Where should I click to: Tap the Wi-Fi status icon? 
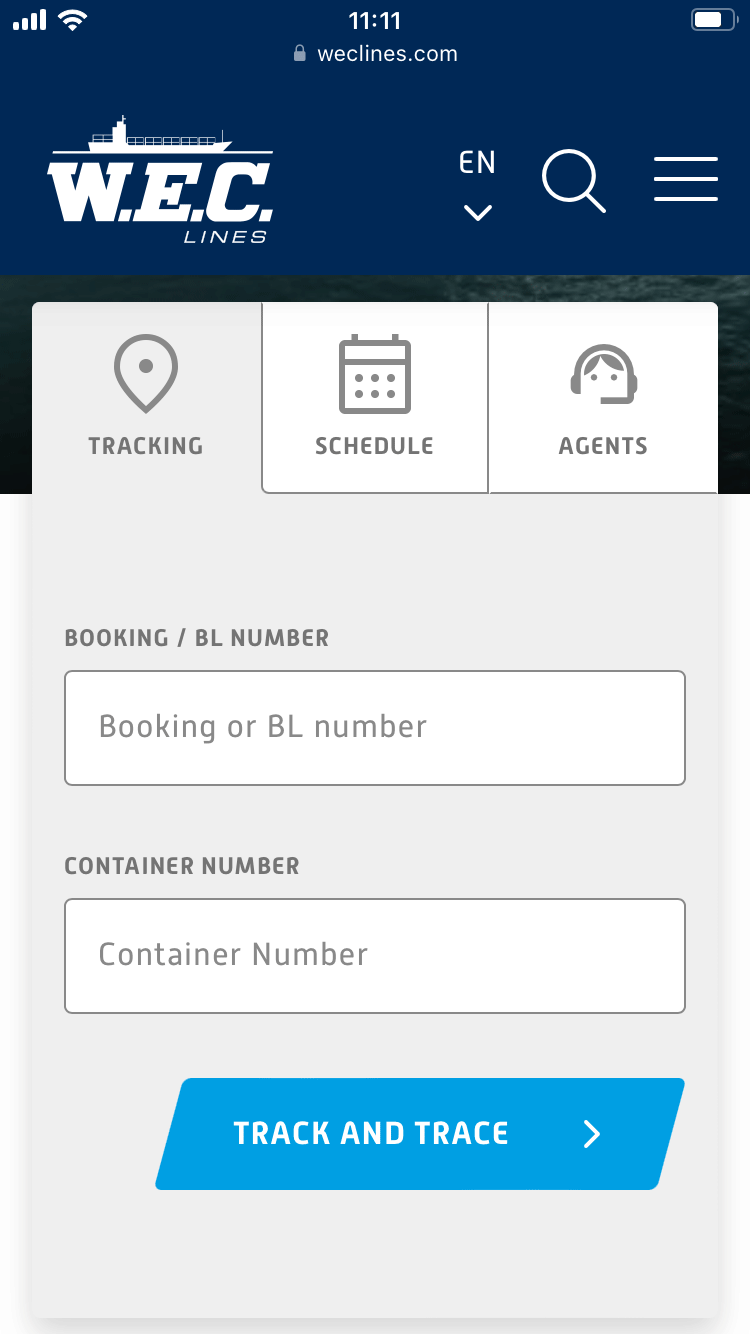72,20
